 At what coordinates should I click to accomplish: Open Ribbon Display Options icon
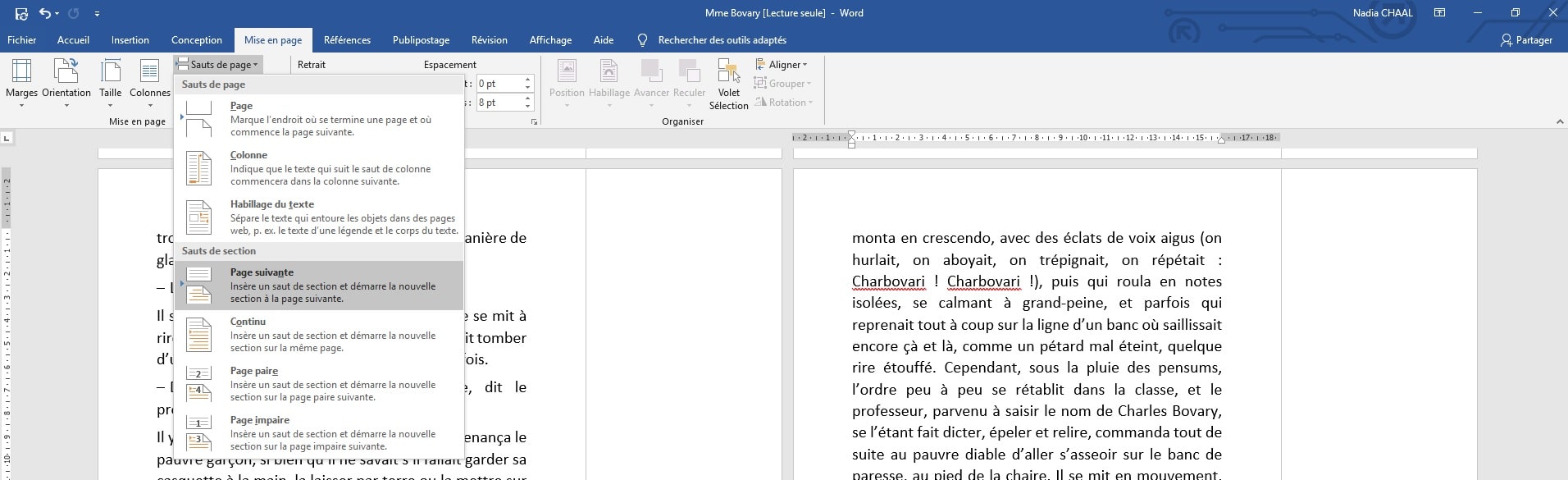click(1439, 13)
